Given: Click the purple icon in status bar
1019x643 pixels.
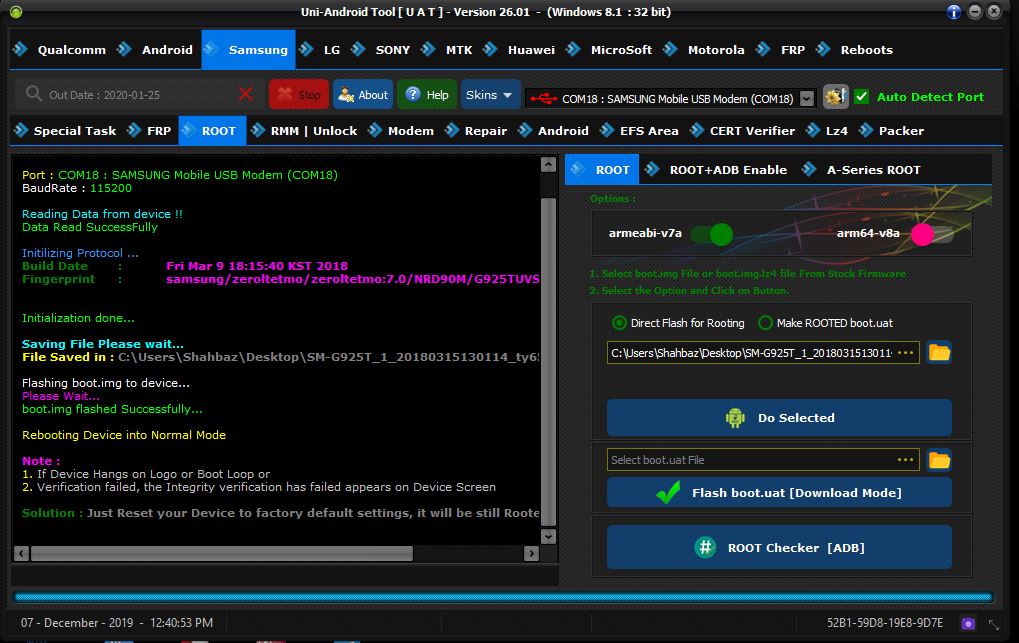Looking at the screenshot, I should click(x=967, y=623).
